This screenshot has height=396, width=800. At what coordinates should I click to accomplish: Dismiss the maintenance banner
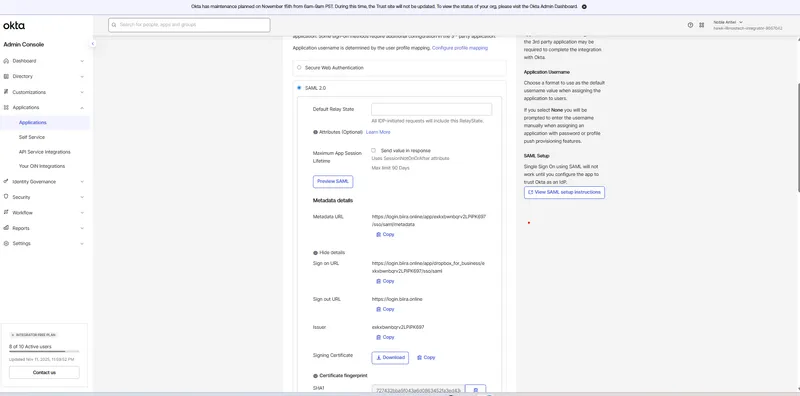584,7
